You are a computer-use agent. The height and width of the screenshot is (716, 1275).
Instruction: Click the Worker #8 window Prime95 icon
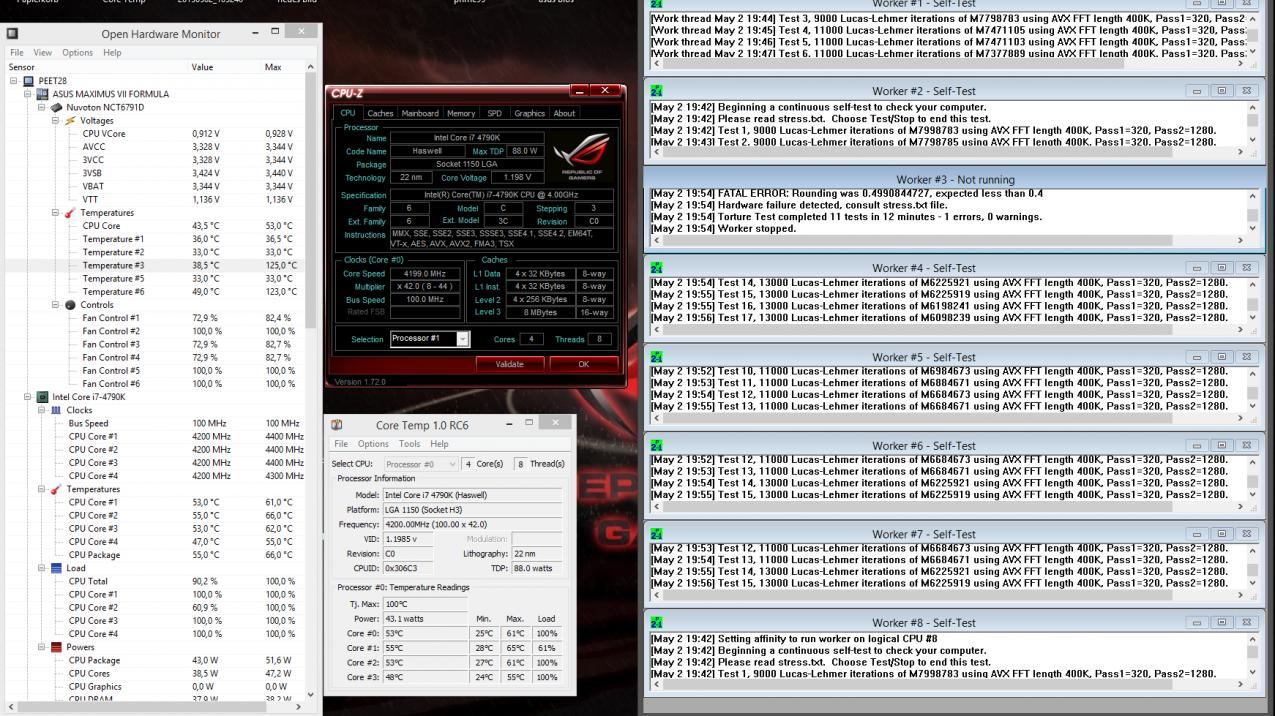point(657,622)
